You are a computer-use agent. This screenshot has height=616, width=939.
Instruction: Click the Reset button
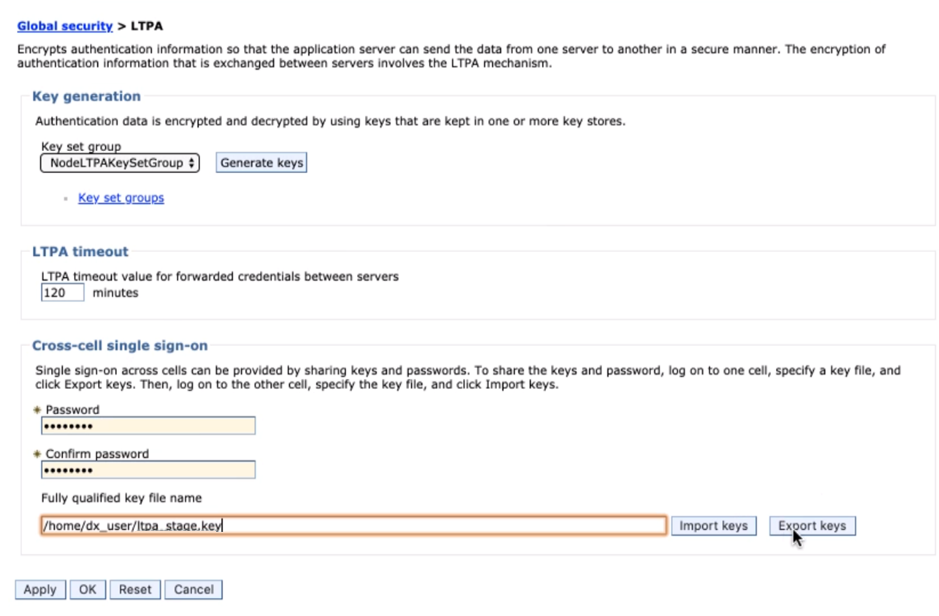click(x=135, y=589)
